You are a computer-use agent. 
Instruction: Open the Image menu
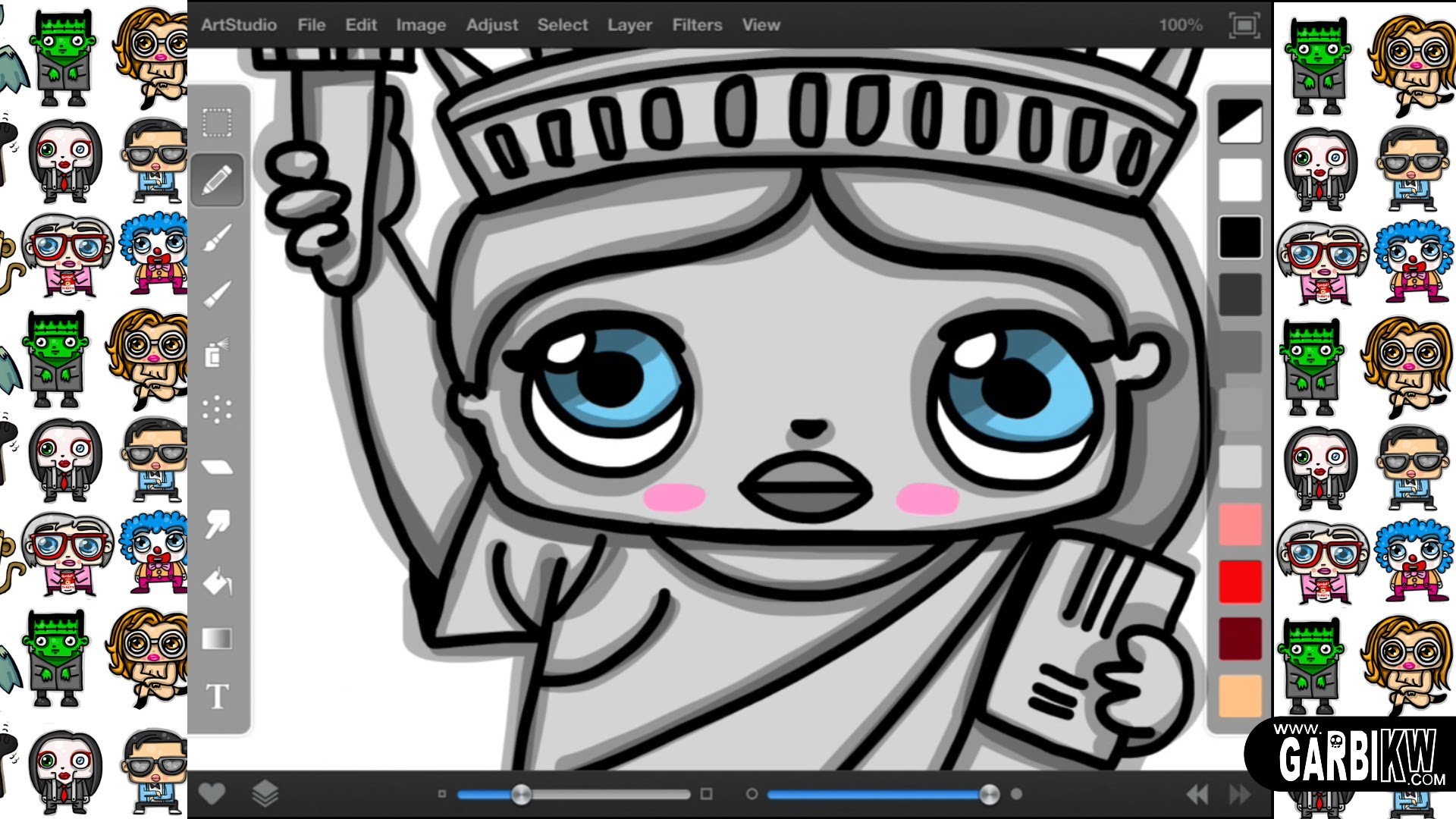coord(422,24)
